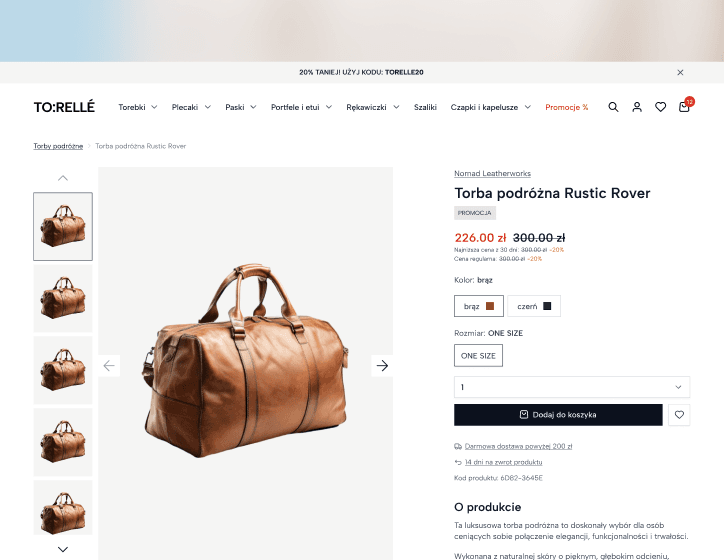Screen dimensions: 724x560
Task: Close the promo code banner
Action: tap(680, 72)
